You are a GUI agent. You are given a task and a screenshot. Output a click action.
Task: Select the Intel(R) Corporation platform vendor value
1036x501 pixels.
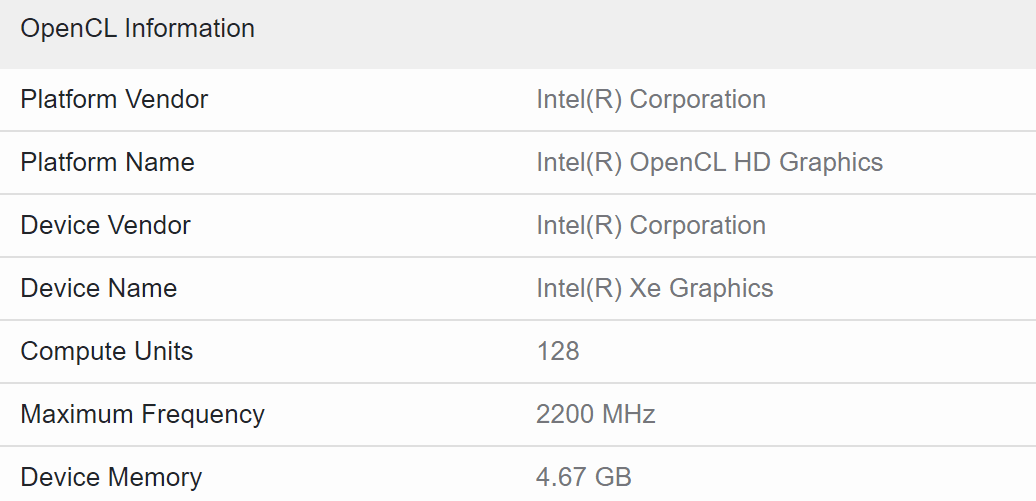651,100
